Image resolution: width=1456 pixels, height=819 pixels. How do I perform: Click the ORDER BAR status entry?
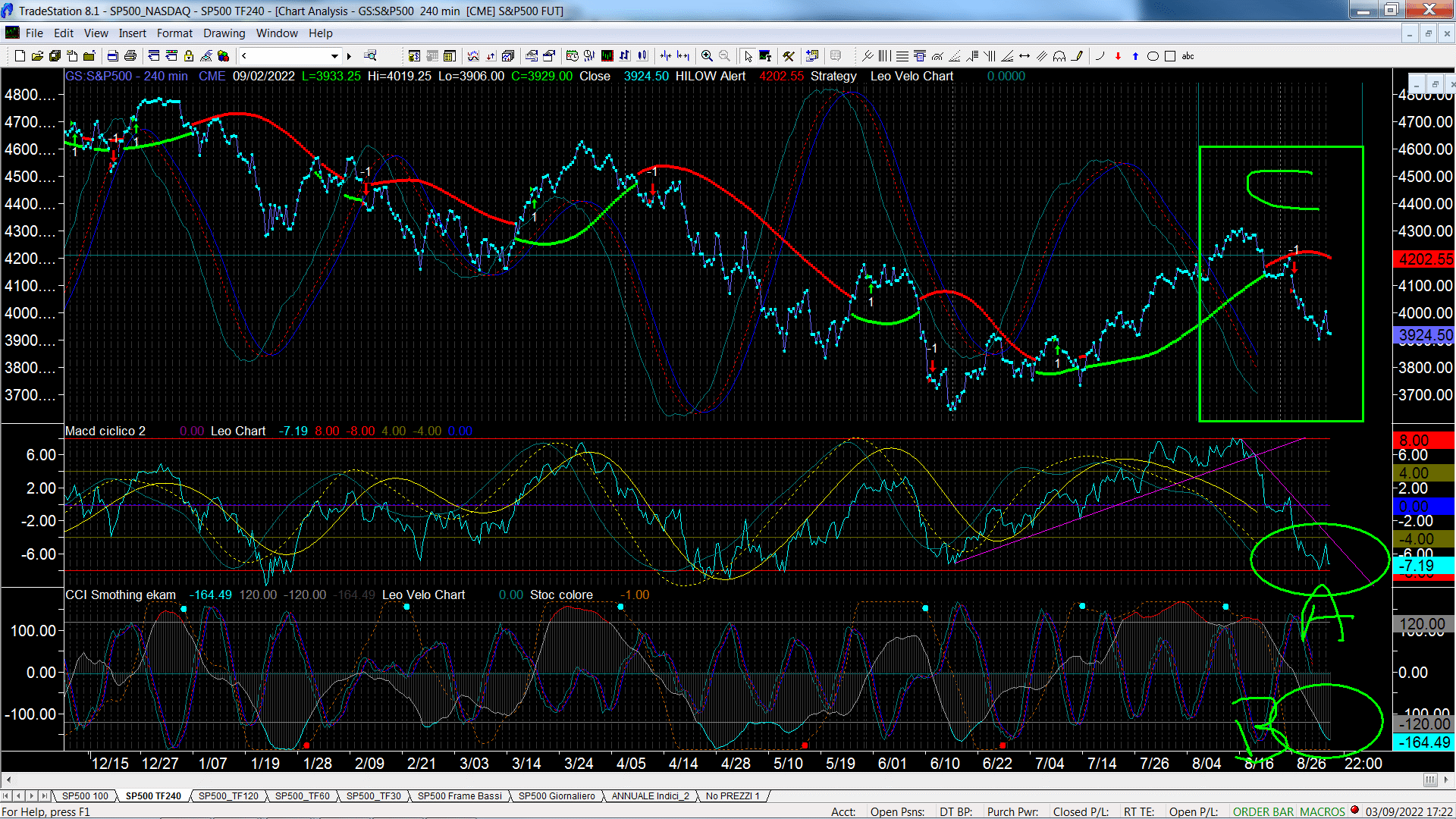(x=1263, y=811)
